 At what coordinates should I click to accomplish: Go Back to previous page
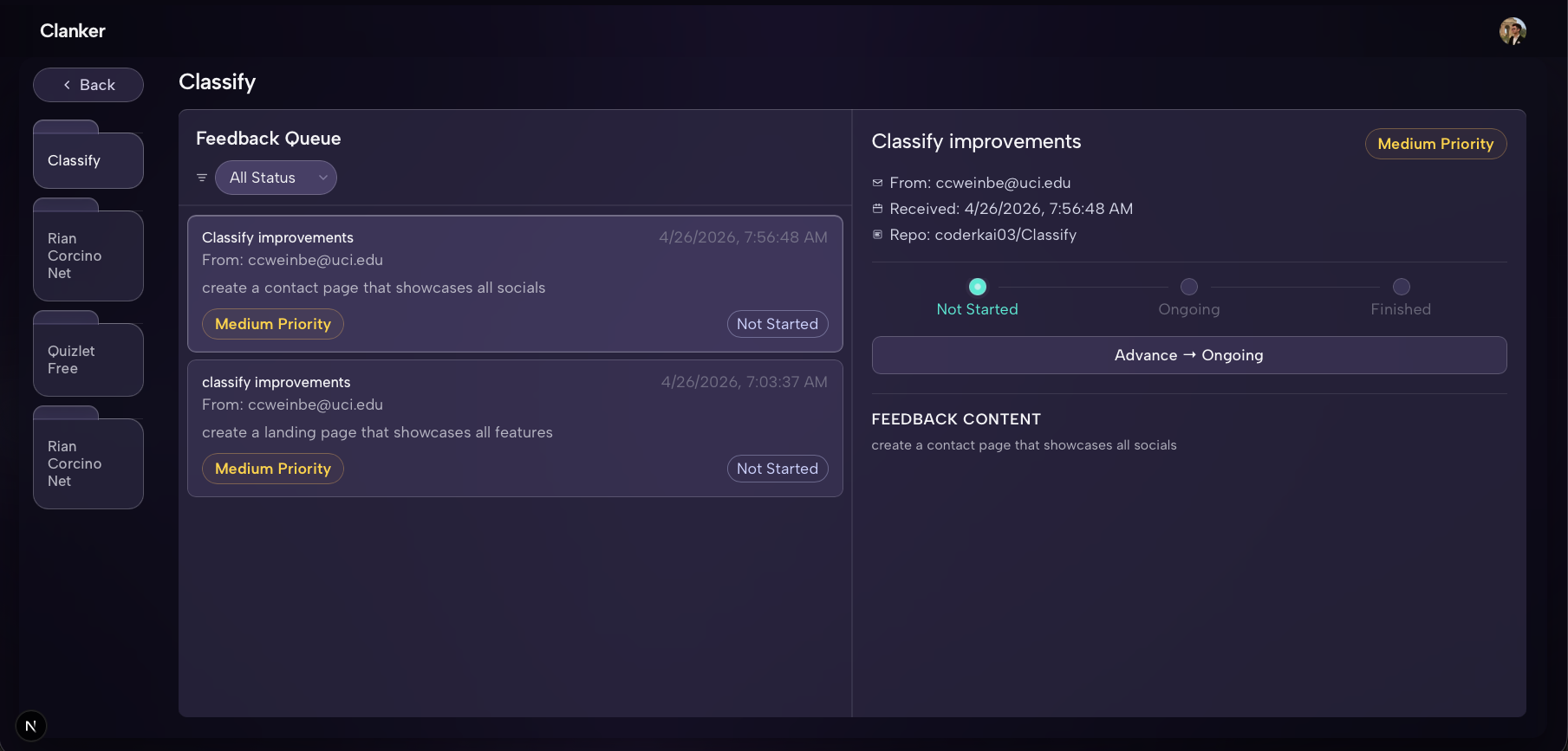(x=88, y=85)
